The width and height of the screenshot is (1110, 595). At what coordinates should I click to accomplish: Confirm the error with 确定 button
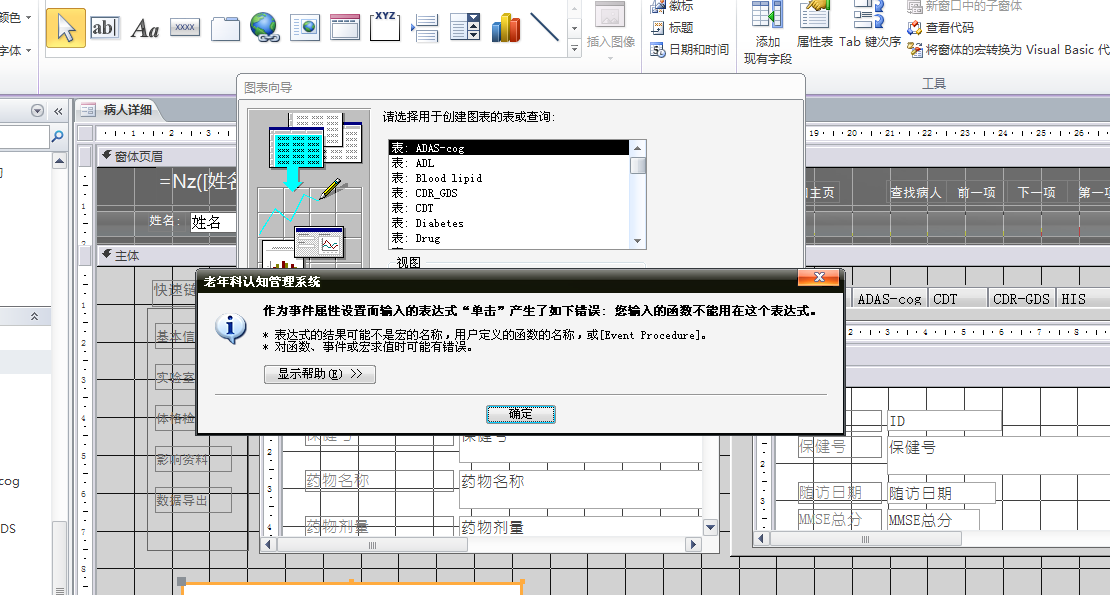click(521, 414)
